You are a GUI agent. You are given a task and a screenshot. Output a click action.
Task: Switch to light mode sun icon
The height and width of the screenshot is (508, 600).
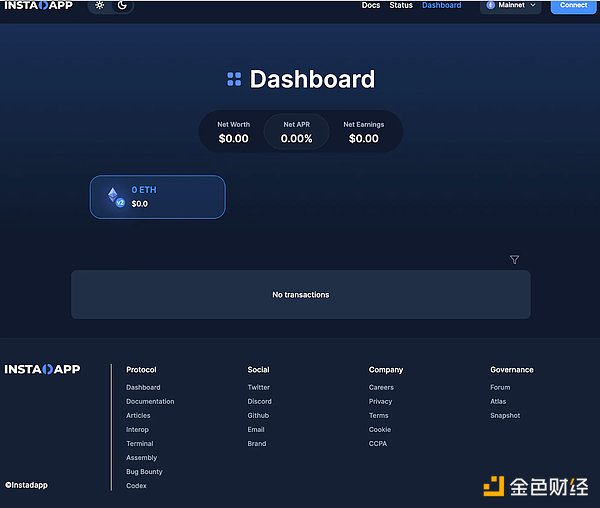(x=99, y=5)
